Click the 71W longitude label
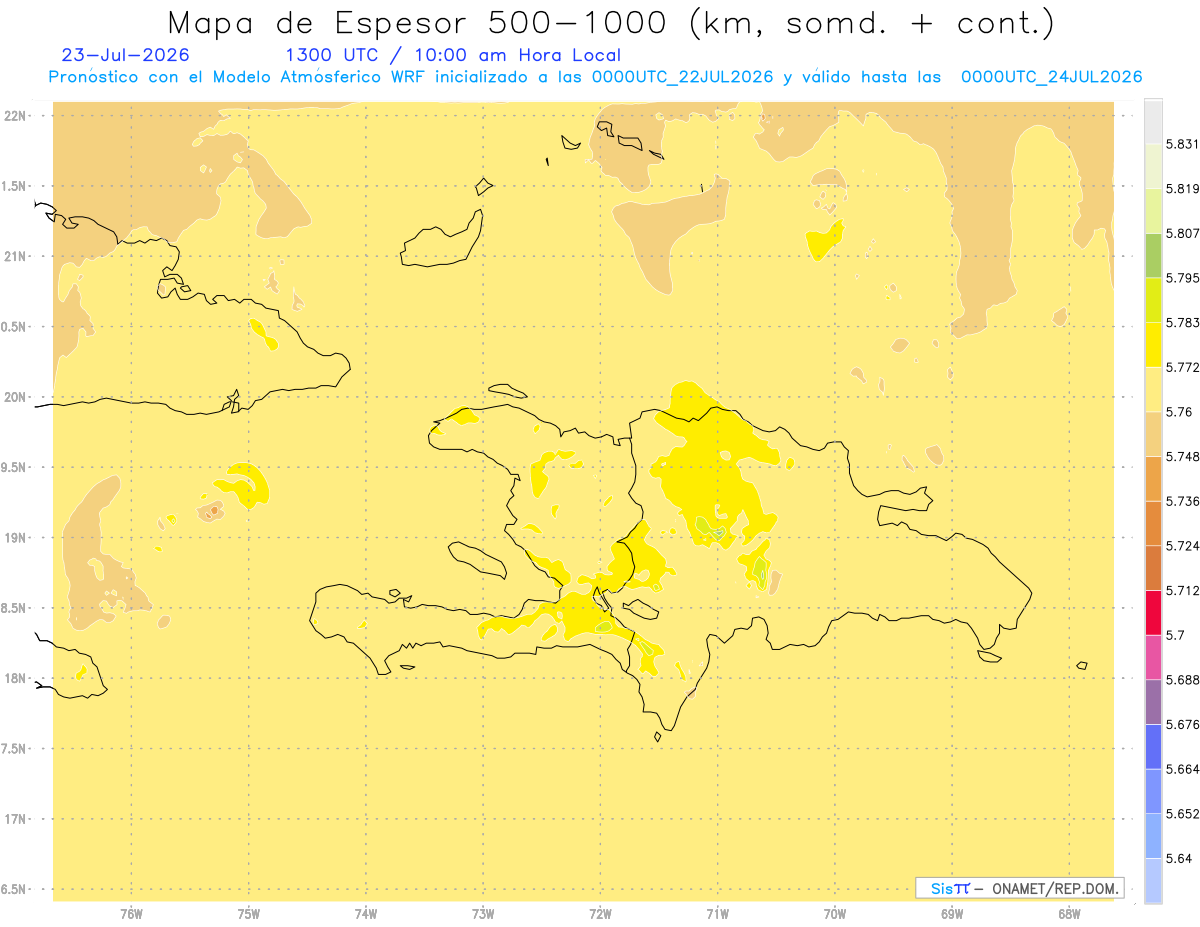This screenshot has height=927, width=1200. [717, 915]
